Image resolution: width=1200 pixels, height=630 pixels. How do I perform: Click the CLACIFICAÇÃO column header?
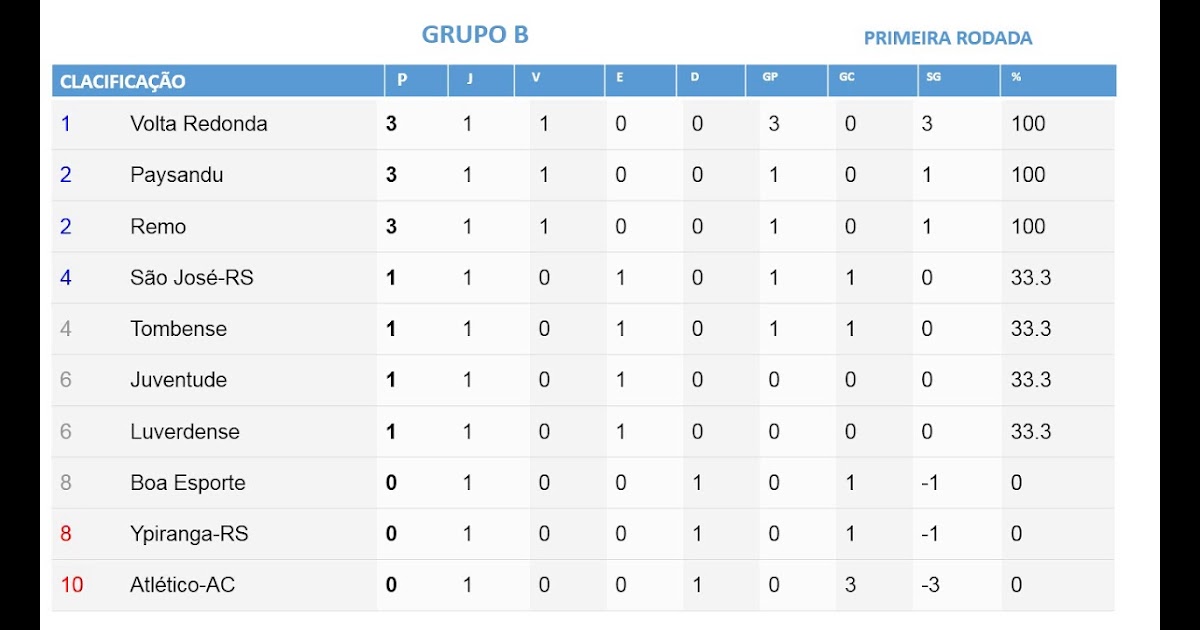pos(123,82)
